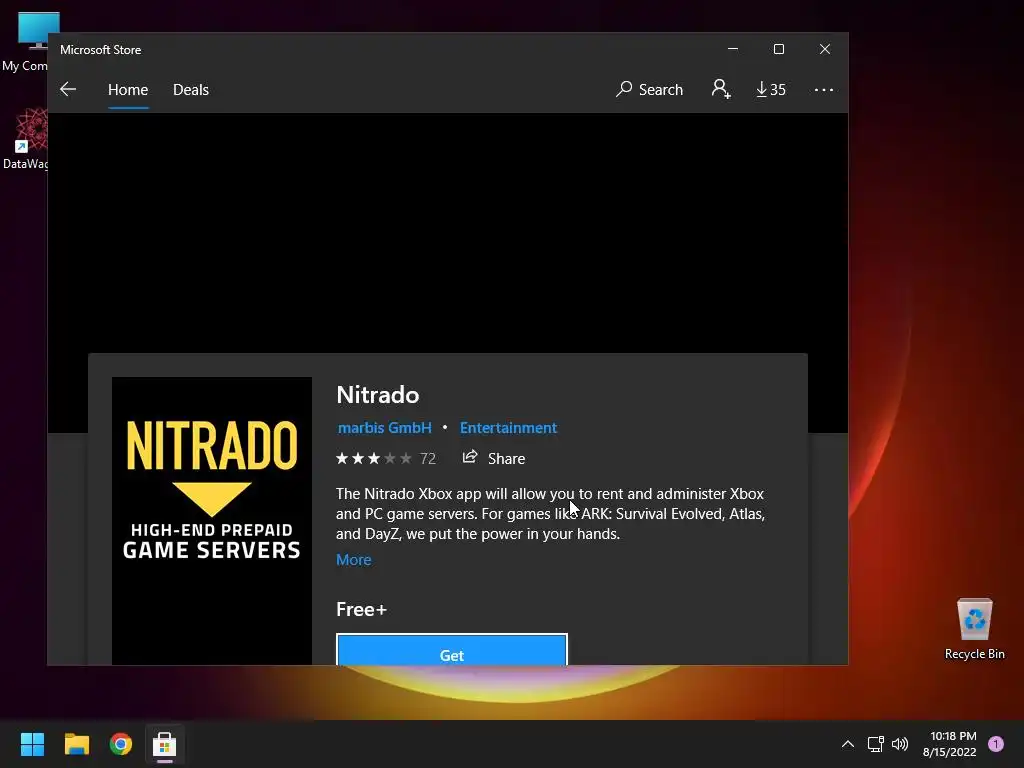Switch to the Deals tab
The height and width of the screenshot is (768, 1024).
[x=191, y=89]
